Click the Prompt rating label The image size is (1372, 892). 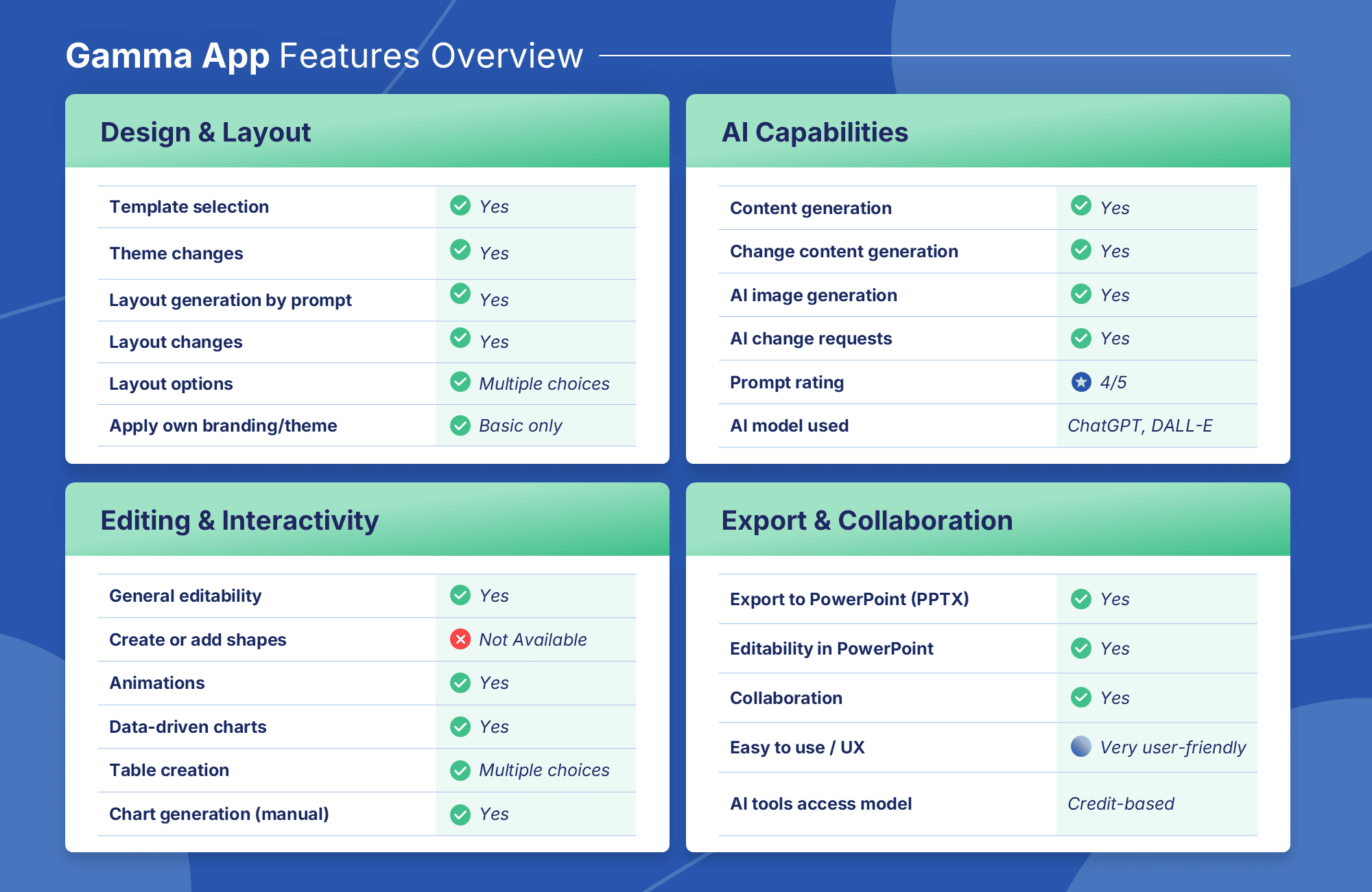[x=787, y=382]
